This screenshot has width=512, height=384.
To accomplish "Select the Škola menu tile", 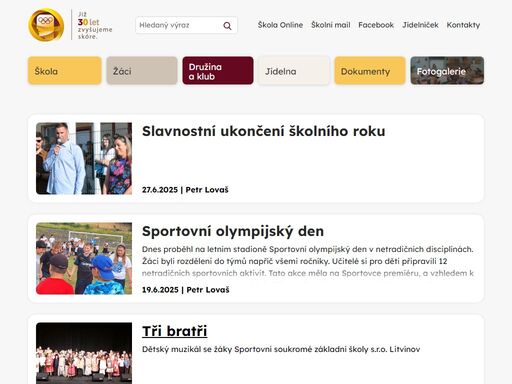I will [x=65, y=71].
